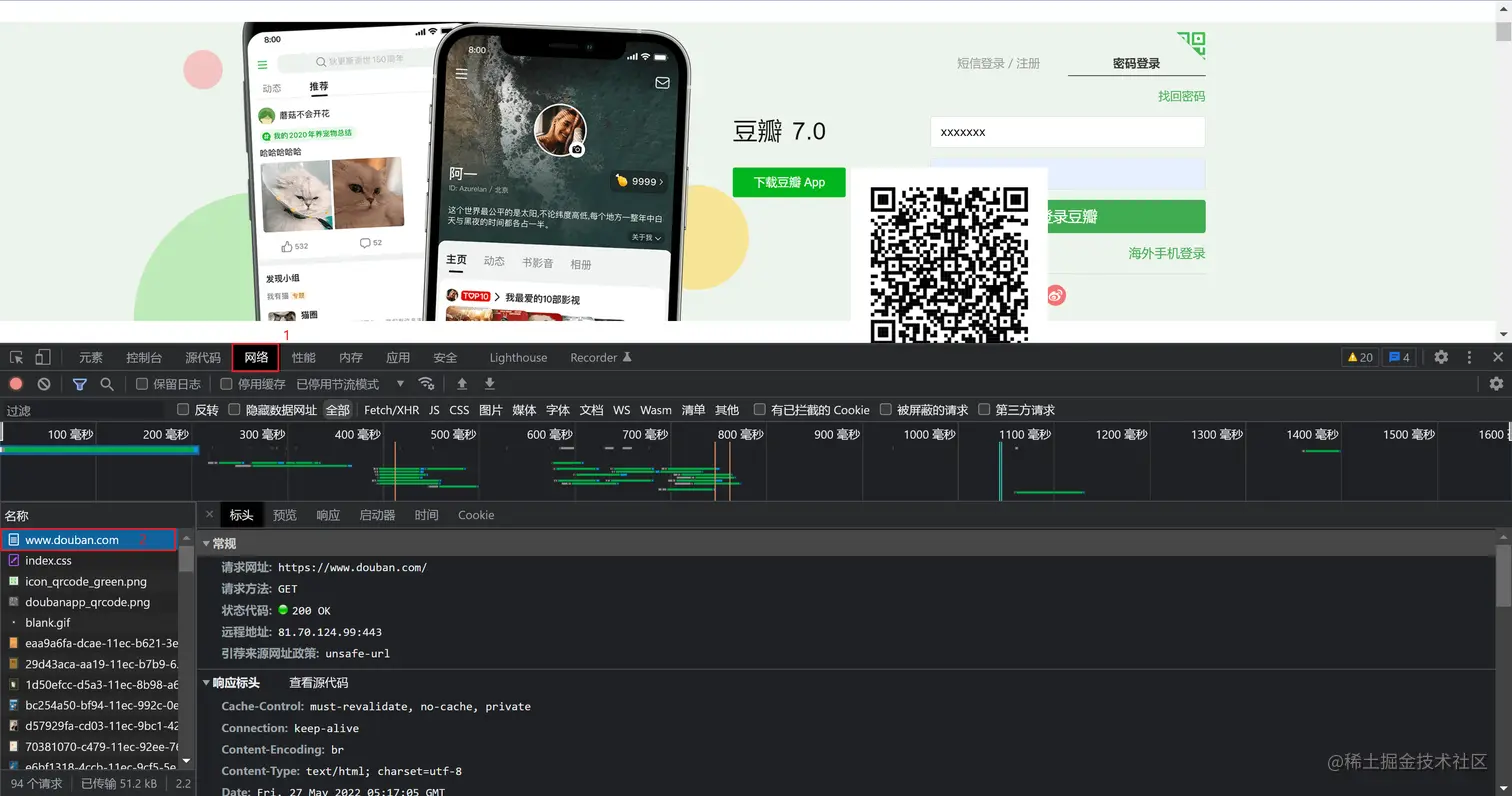Switch to 应用 panel tab

(398, 358)
